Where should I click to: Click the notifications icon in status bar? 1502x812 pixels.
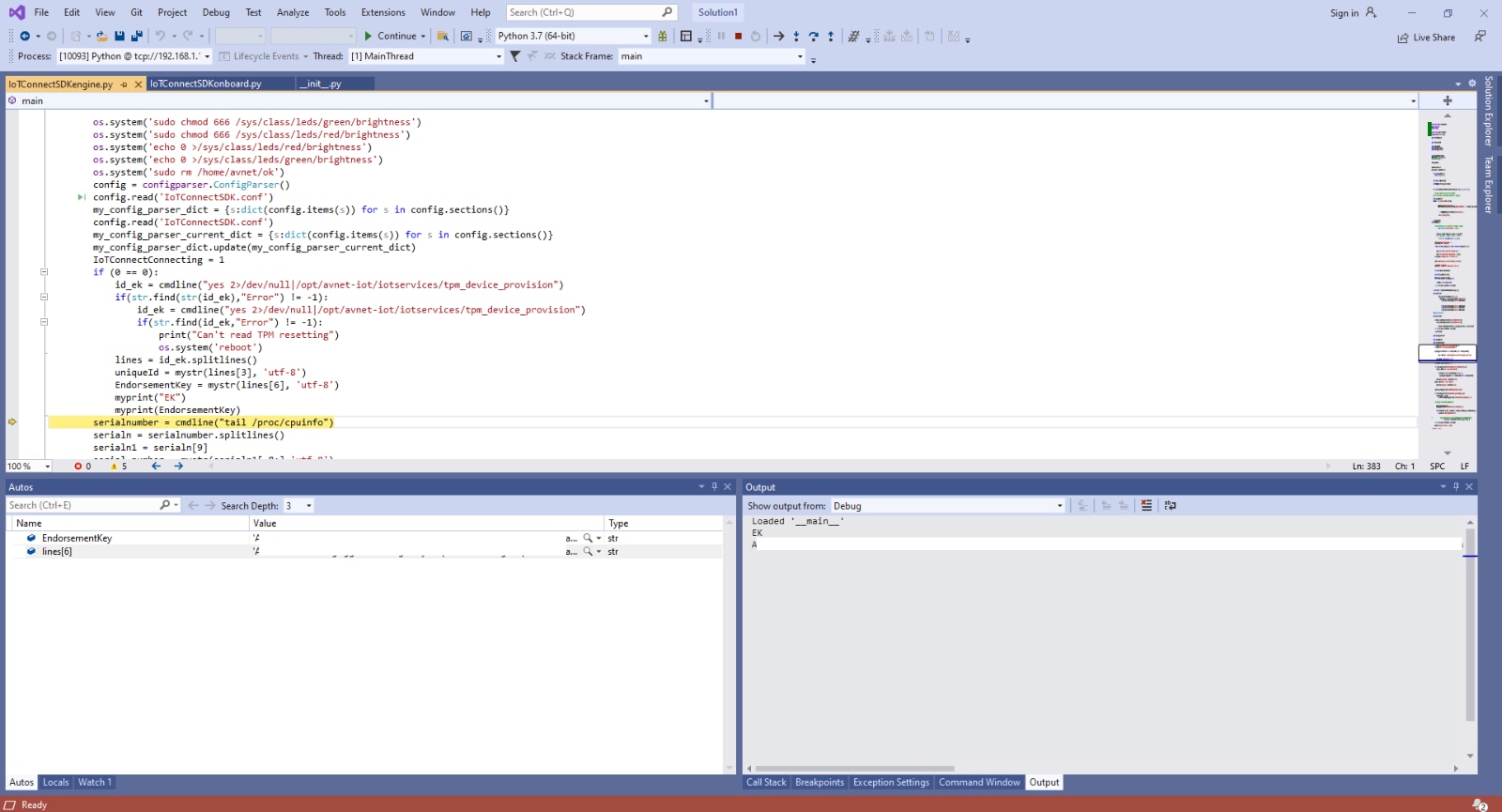1479,804
